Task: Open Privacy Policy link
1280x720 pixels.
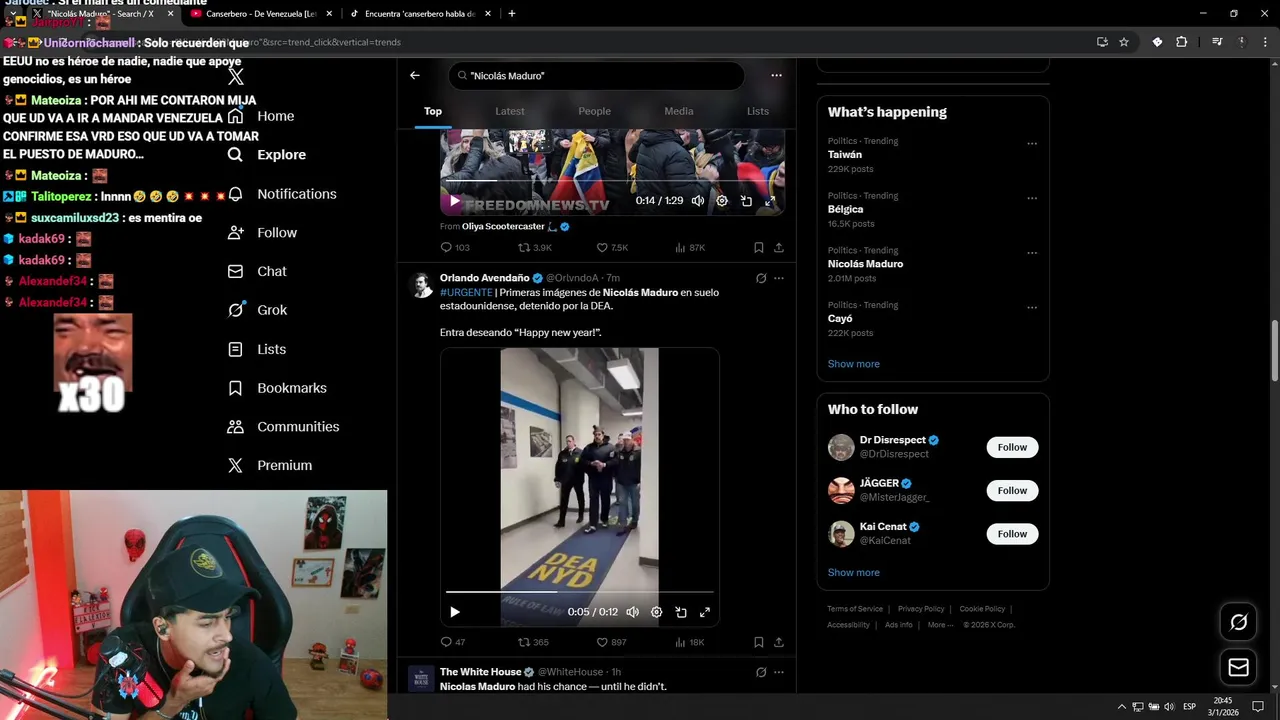Action: pos(921,609)
